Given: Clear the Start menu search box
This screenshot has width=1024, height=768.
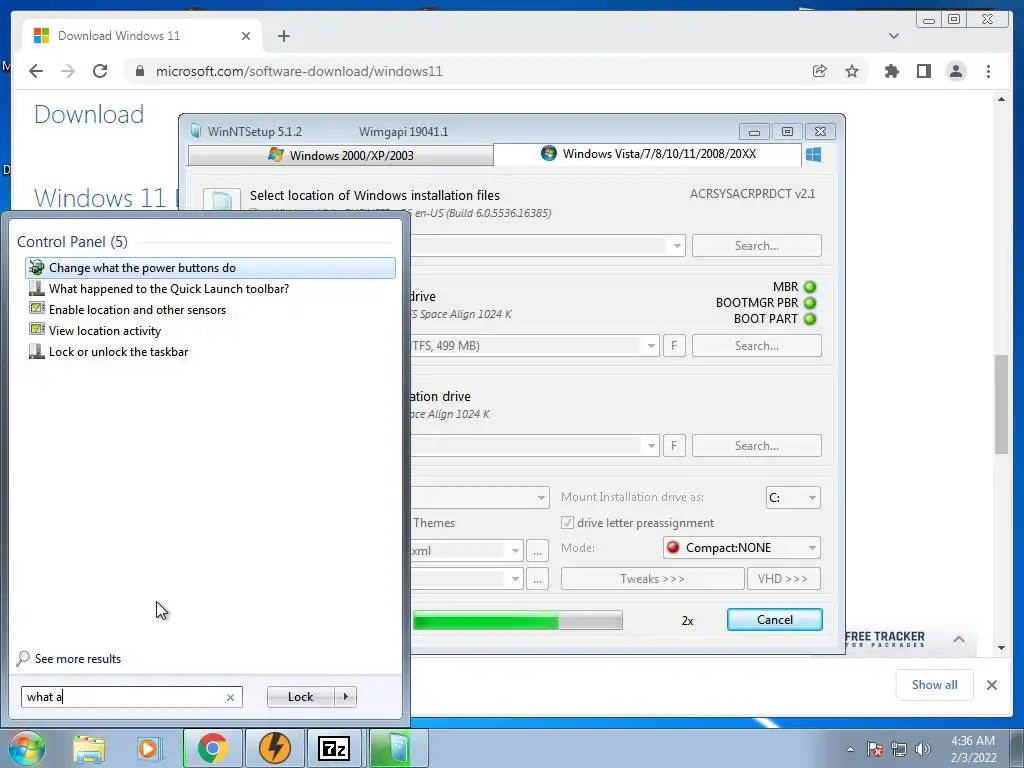Looking at the screenshot, I should (x=230, y=697).
